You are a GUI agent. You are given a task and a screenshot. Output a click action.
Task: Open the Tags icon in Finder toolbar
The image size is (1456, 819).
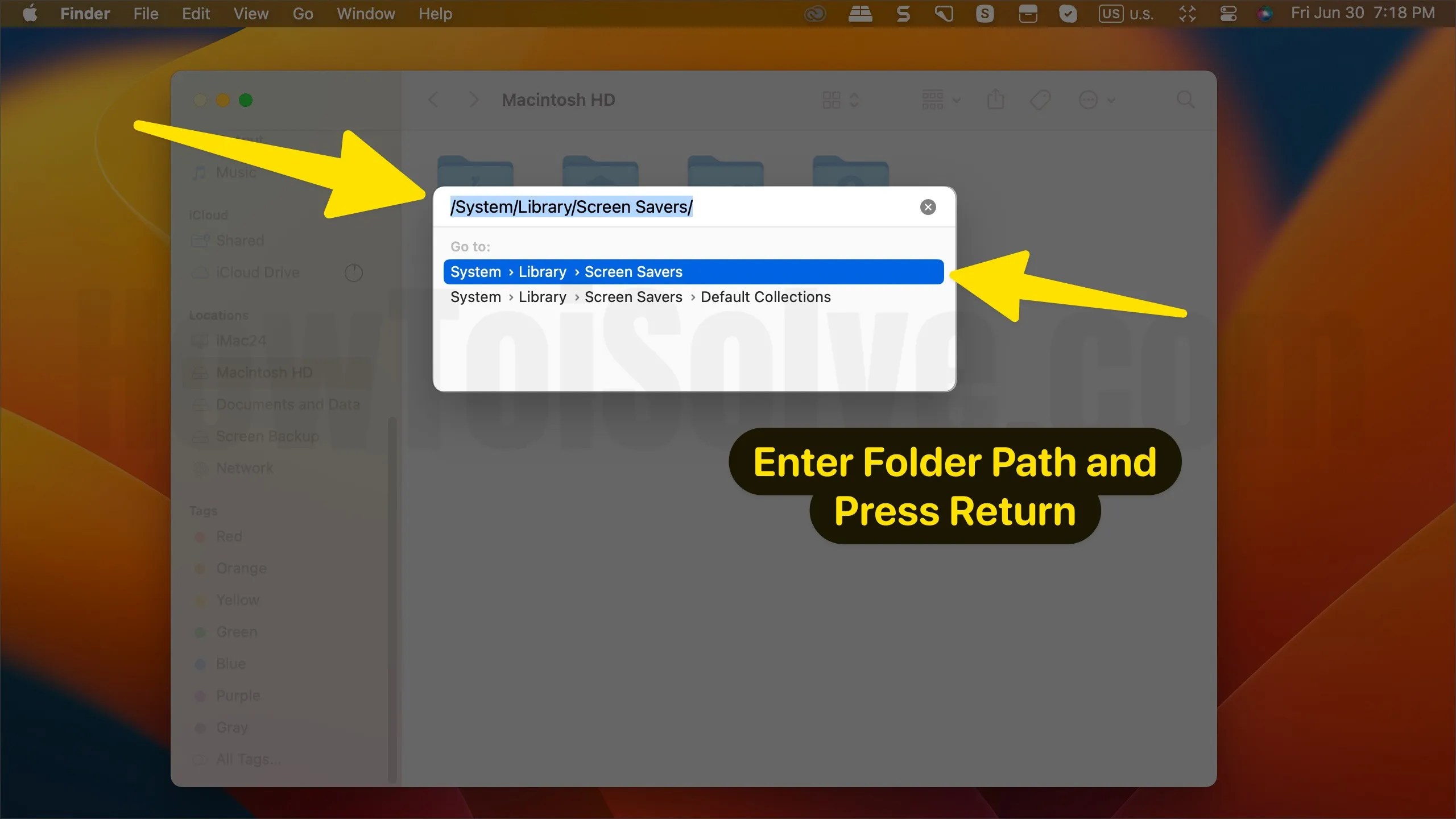point(1039,99)
